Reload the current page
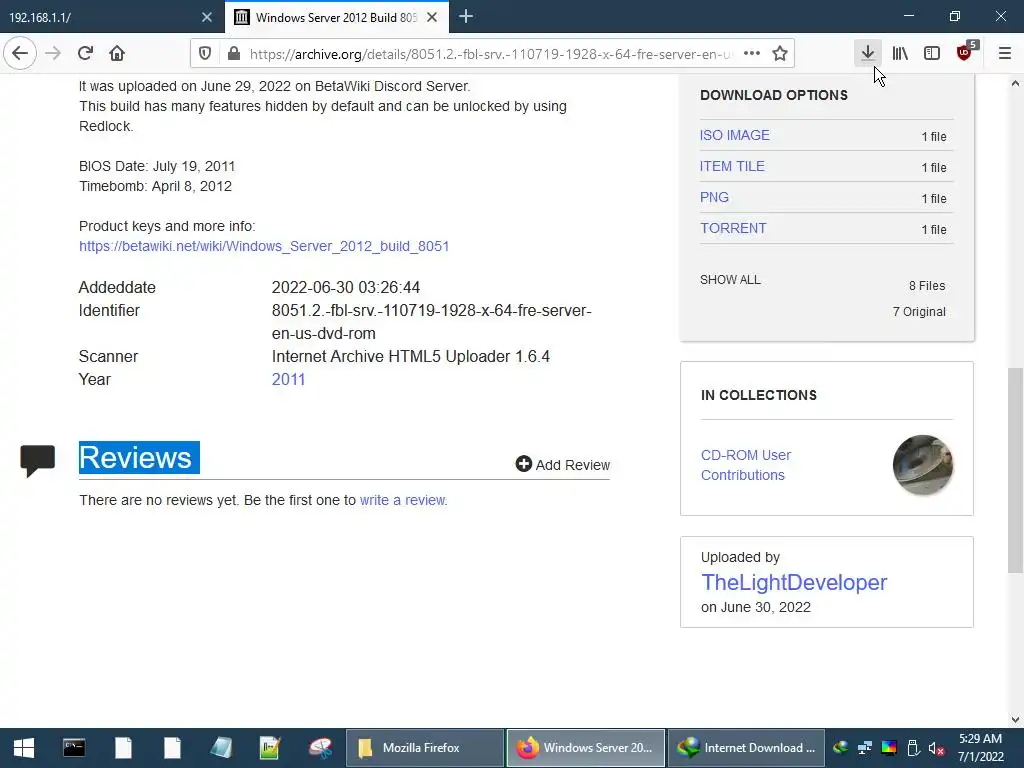The width and height of the screenshot is (1024, 768). pyautogui.click(x=86, y=54)
